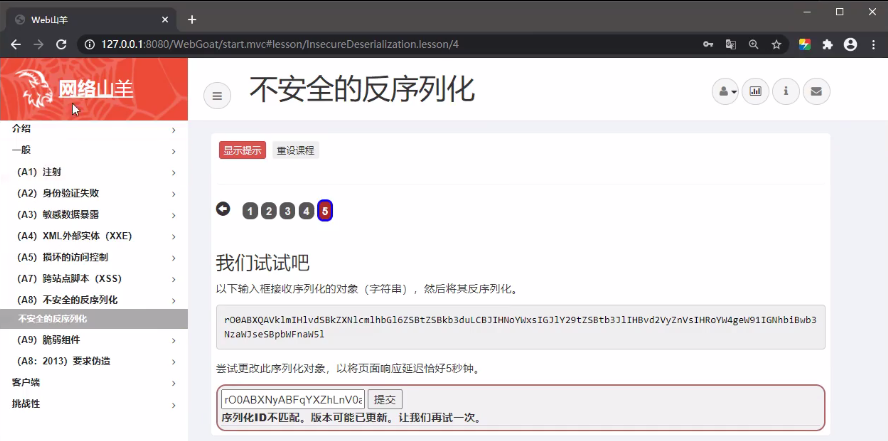Expand the 客户端 menu

[94, 383]
